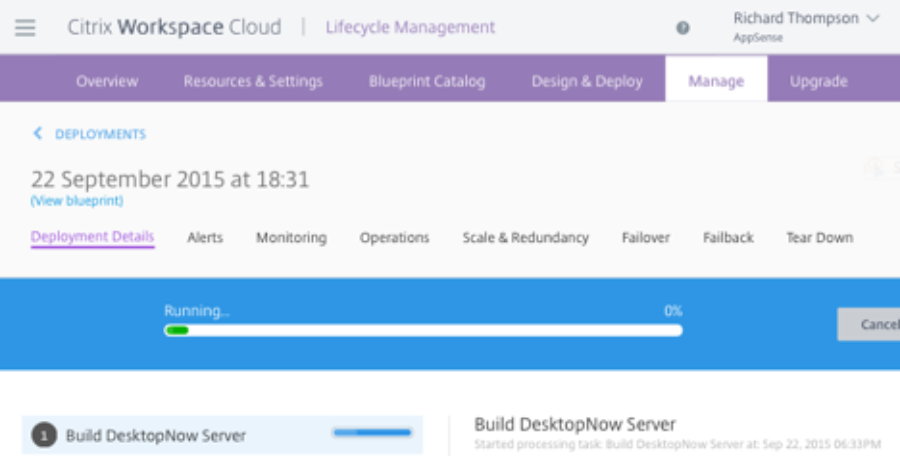900x456 pixels.
Task: Click the step number 1 circle icon
Action: [x=44, y=435]
